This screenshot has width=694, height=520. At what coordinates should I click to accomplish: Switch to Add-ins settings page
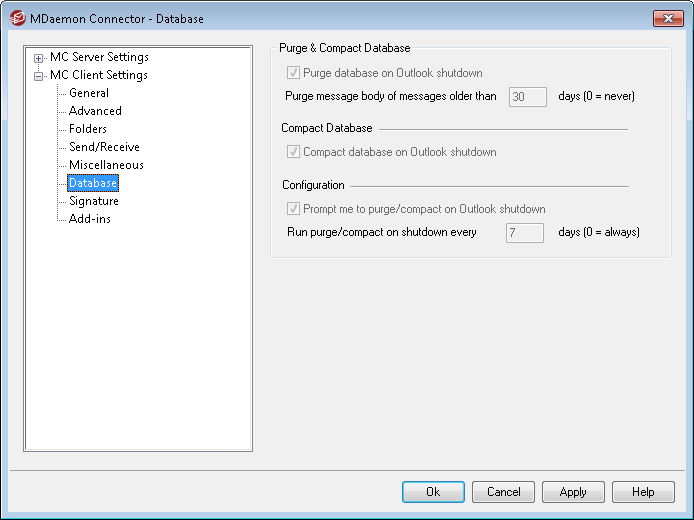[x=90, y=219]
